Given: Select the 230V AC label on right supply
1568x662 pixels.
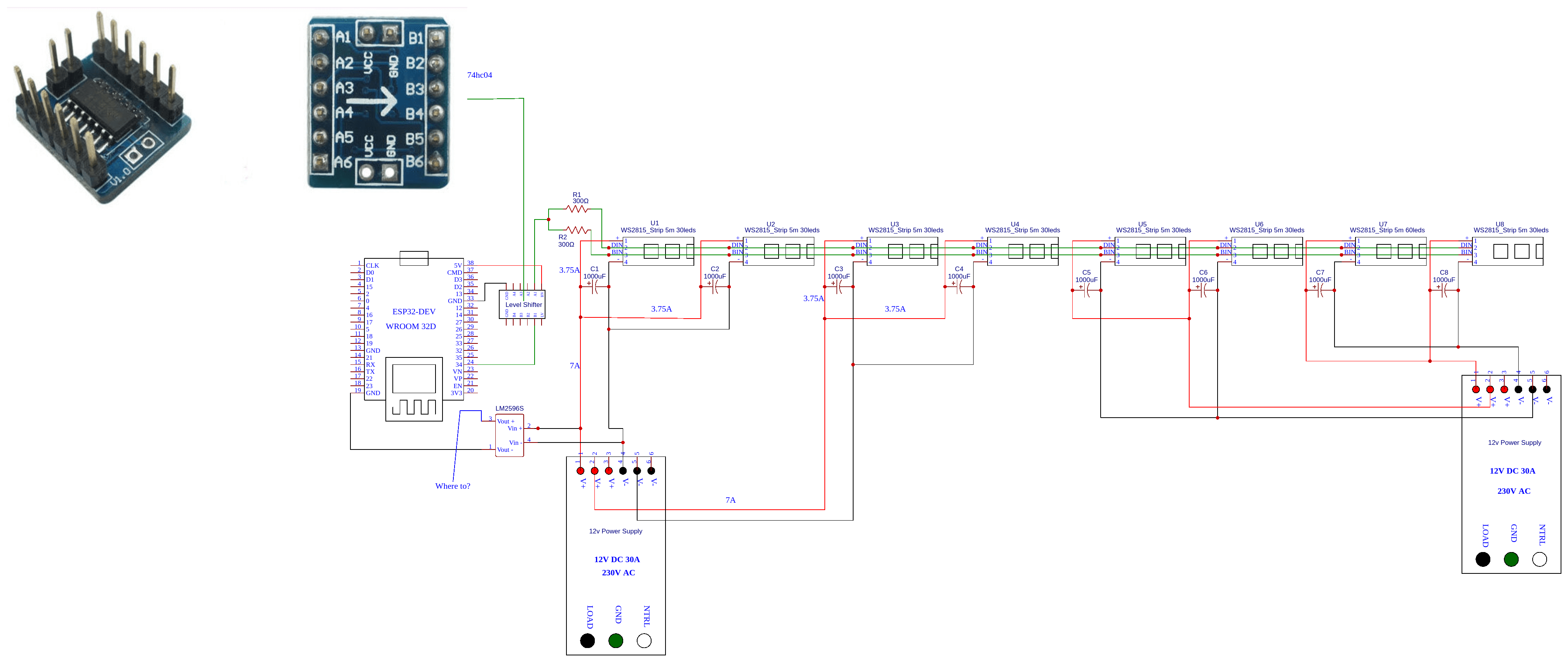Looking at the screenshot, I should [x=1514, y=490].
